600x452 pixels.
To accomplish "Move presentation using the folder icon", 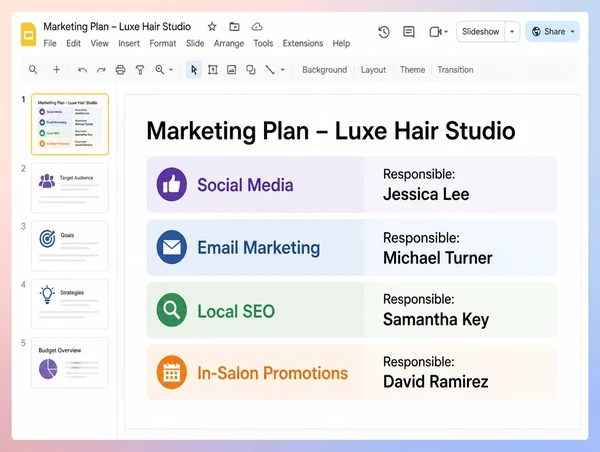I will click(234, 26).
